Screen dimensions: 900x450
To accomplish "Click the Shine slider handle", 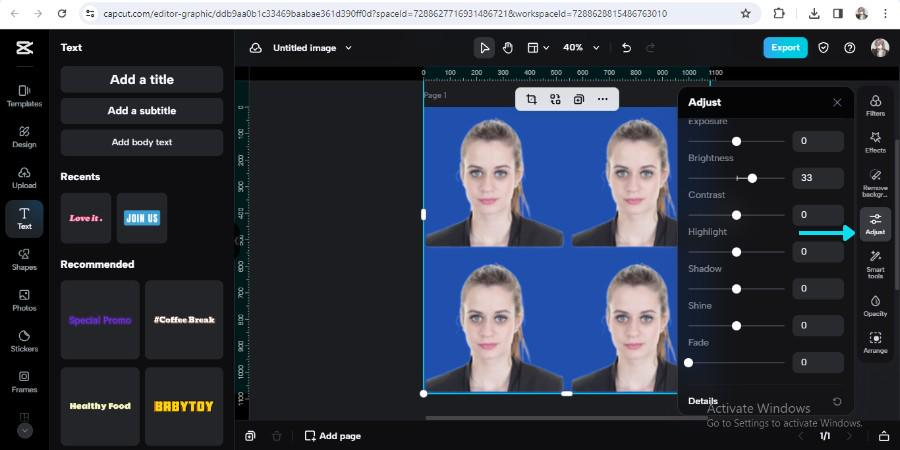I will point(736,326).
